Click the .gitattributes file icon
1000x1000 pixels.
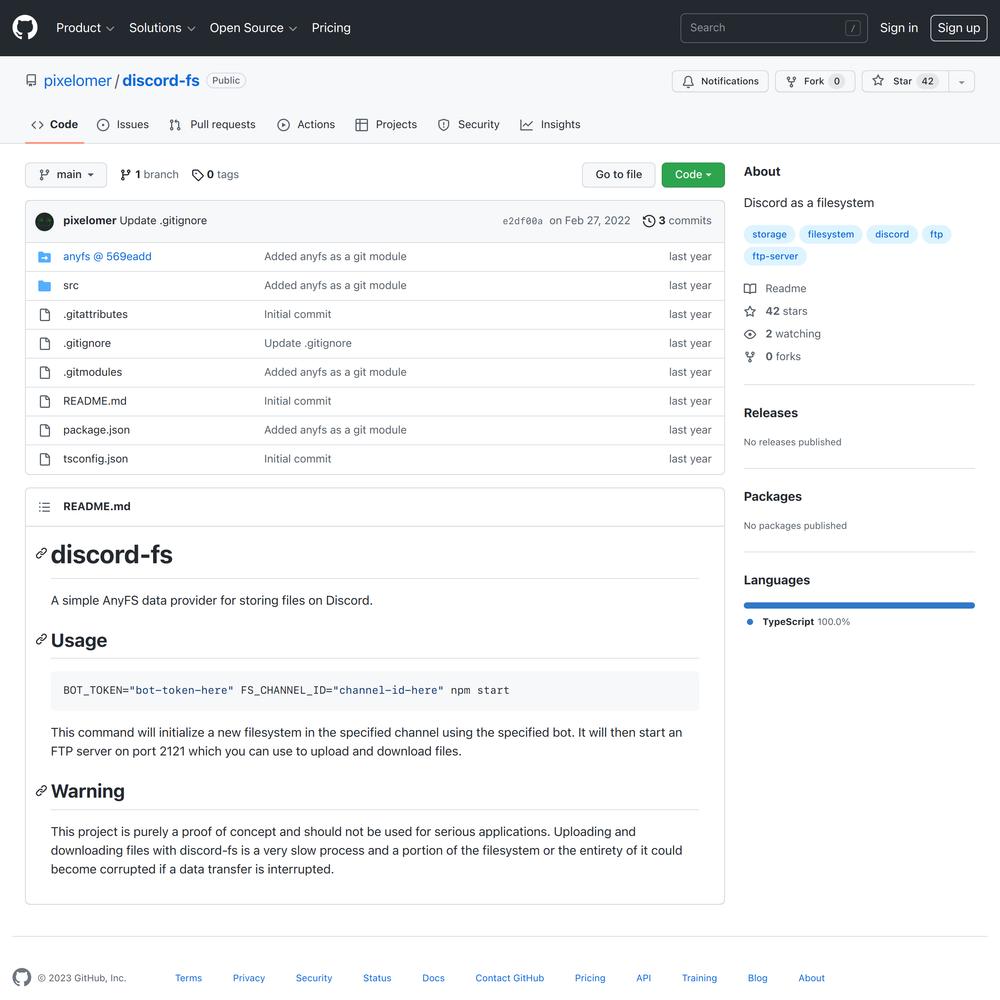45,314
